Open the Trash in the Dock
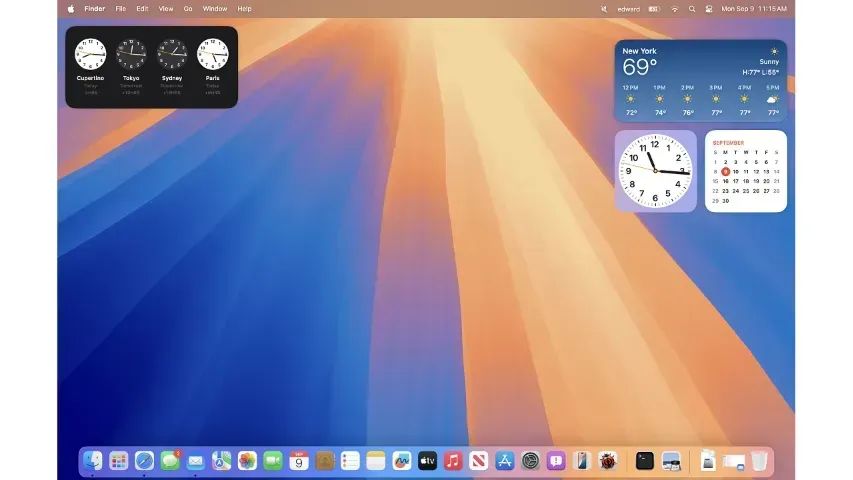853x480 pixels. click(x=760, y=461)
